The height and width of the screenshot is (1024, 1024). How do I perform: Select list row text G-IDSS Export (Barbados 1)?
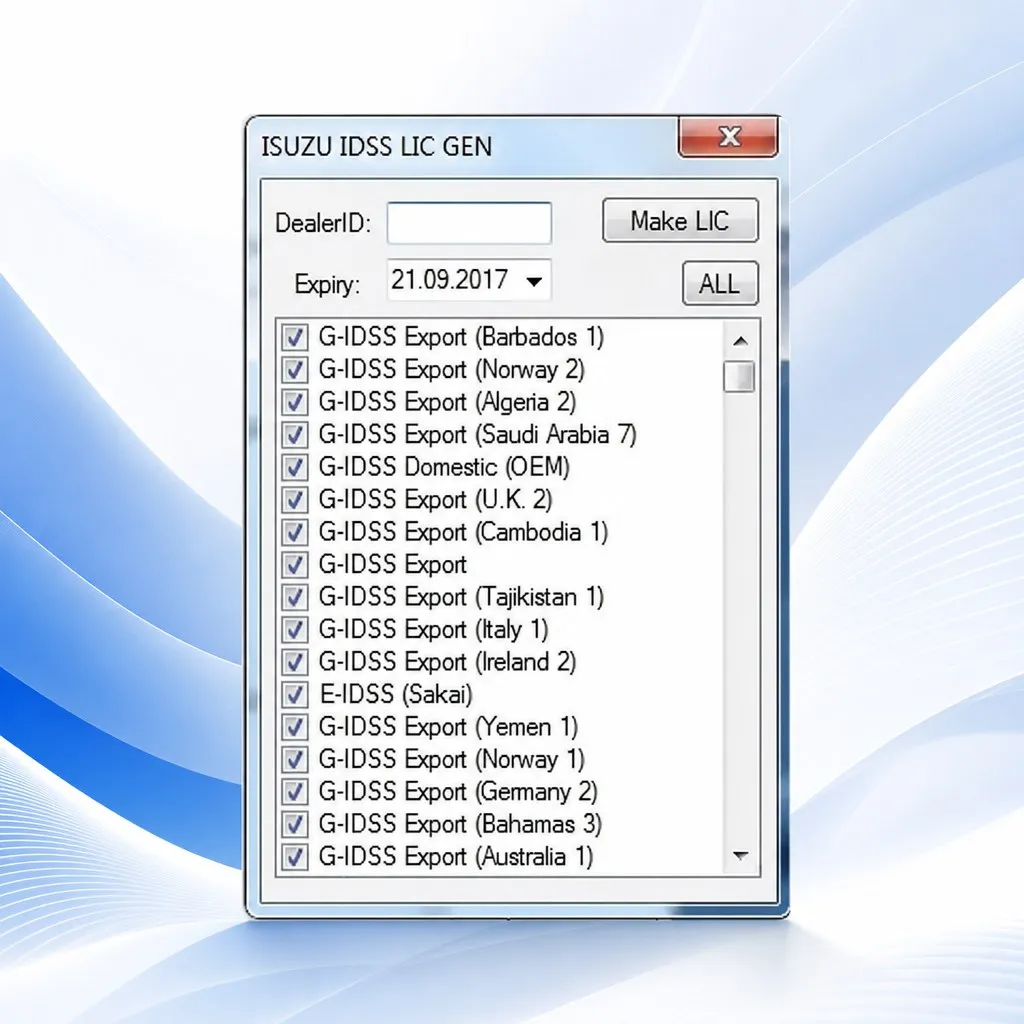point(461,338)
